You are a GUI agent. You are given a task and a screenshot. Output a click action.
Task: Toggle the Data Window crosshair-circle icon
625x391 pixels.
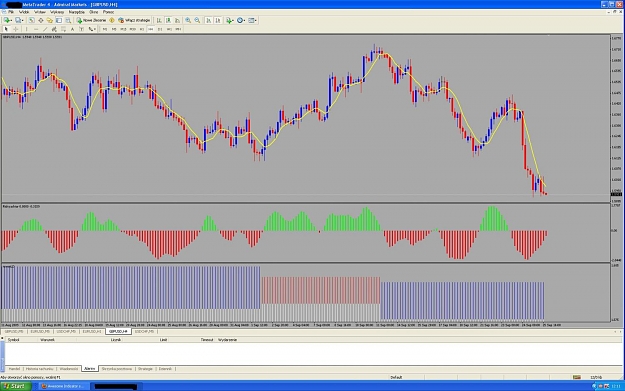coord(41,20)
